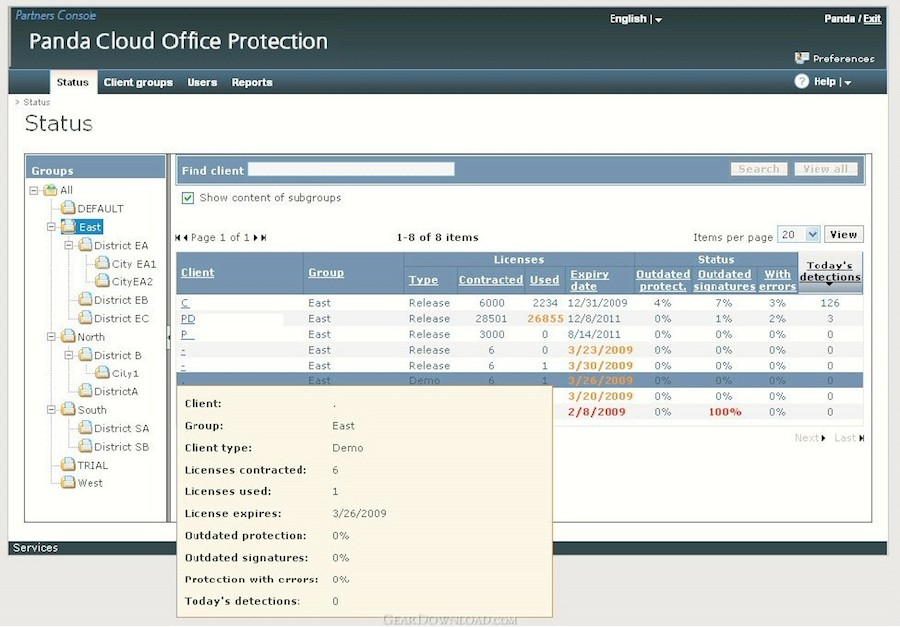Sort by Used licenses column
The height and width of the screenshot is (627, 900).
pos(544,280)
